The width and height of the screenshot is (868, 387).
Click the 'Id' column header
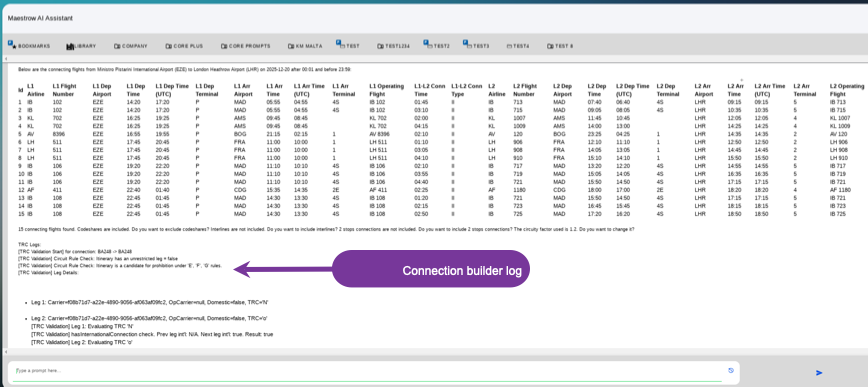20,90
